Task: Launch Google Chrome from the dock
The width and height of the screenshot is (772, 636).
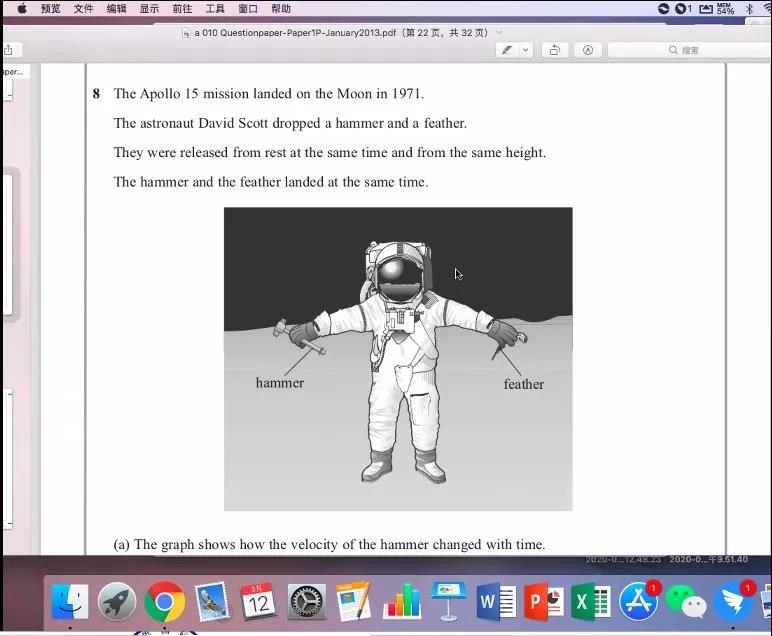Action: [164, 602]
